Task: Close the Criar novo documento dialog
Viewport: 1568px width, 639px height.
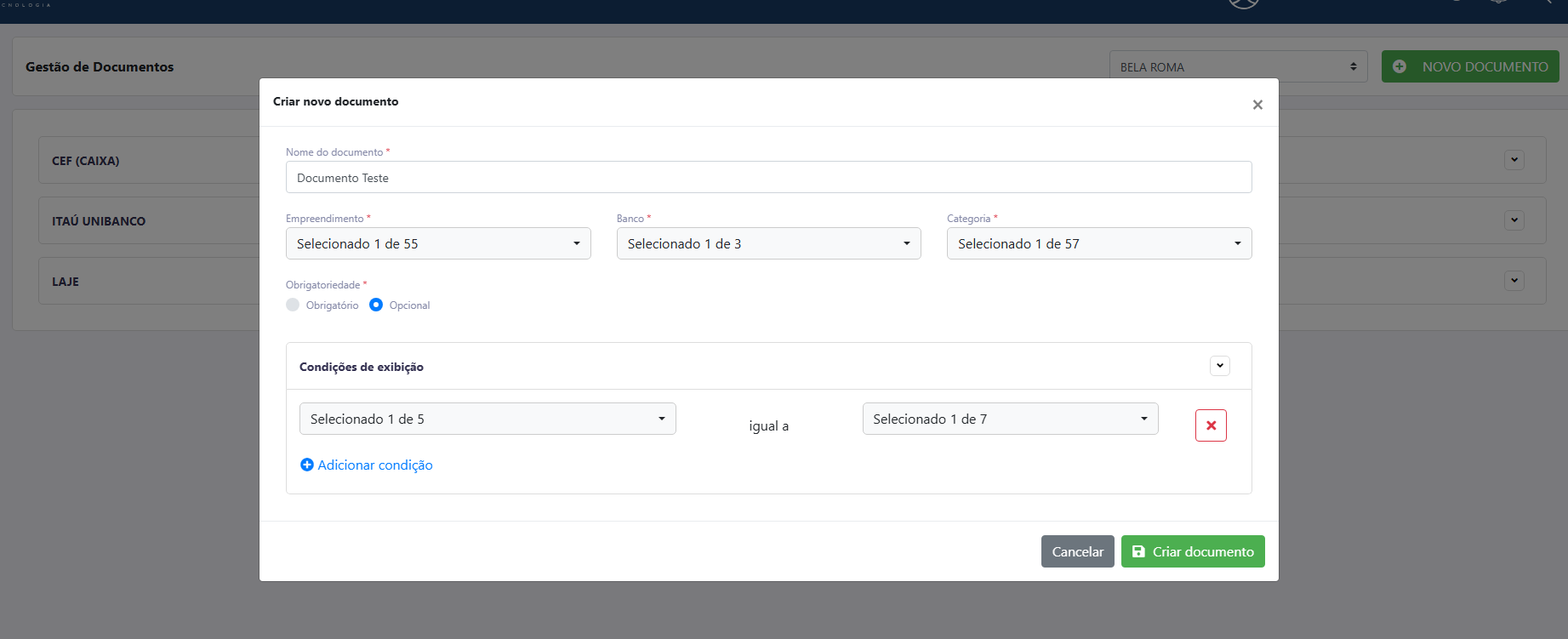Action: 1257,105
